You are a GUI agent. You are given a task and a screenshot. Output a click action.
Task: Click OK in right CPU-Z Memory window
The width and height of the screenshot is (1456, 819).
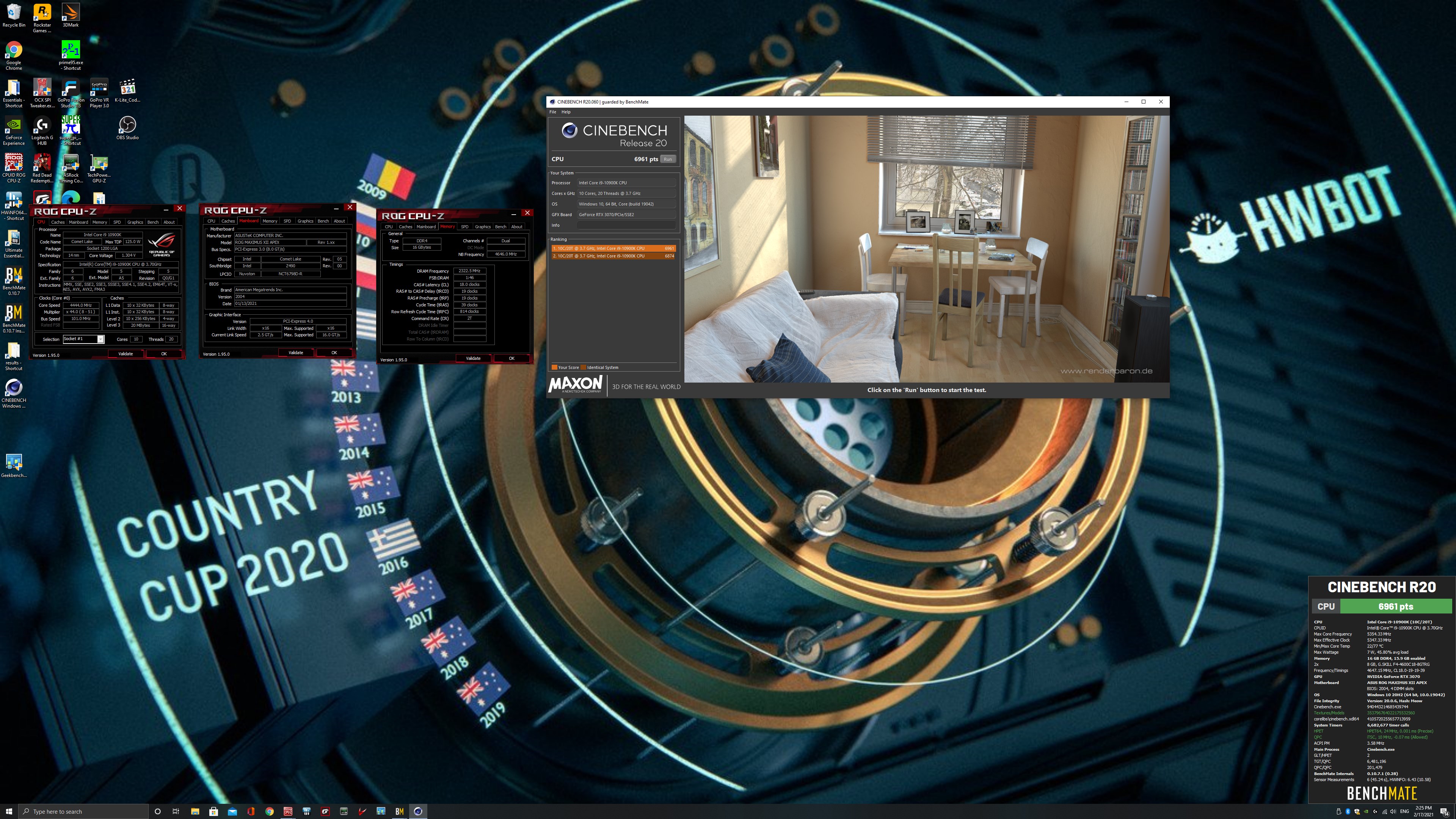tap(511, 358)
